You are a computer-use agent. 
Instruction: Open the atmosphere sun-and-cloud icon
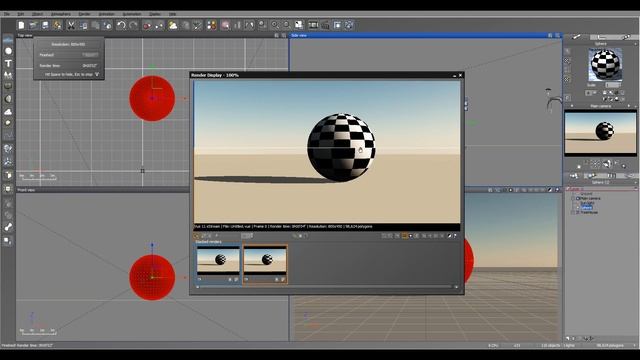pos(173,25)
